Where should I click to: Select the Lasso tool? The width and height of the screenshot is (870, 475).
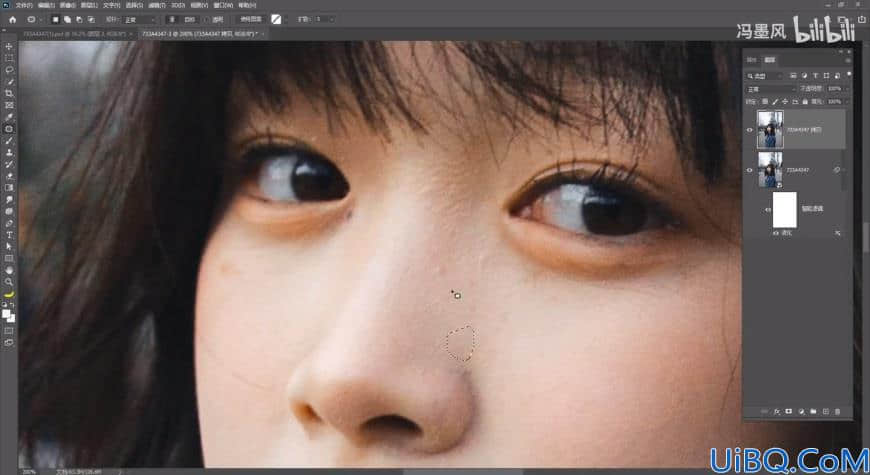click(x=9, y=70)
